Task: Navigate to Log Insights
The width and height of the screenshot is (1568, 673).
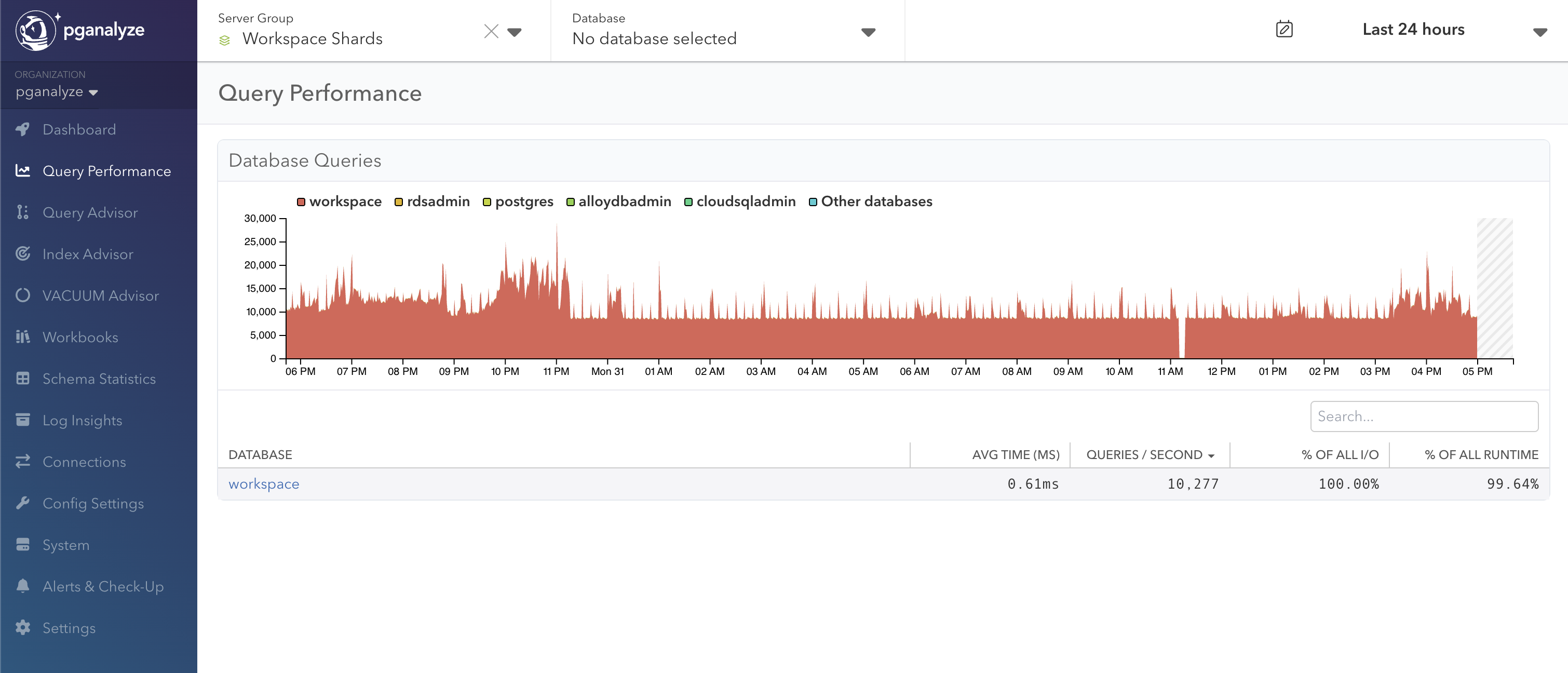Action: pyautogui.click(x=82, y=420)
